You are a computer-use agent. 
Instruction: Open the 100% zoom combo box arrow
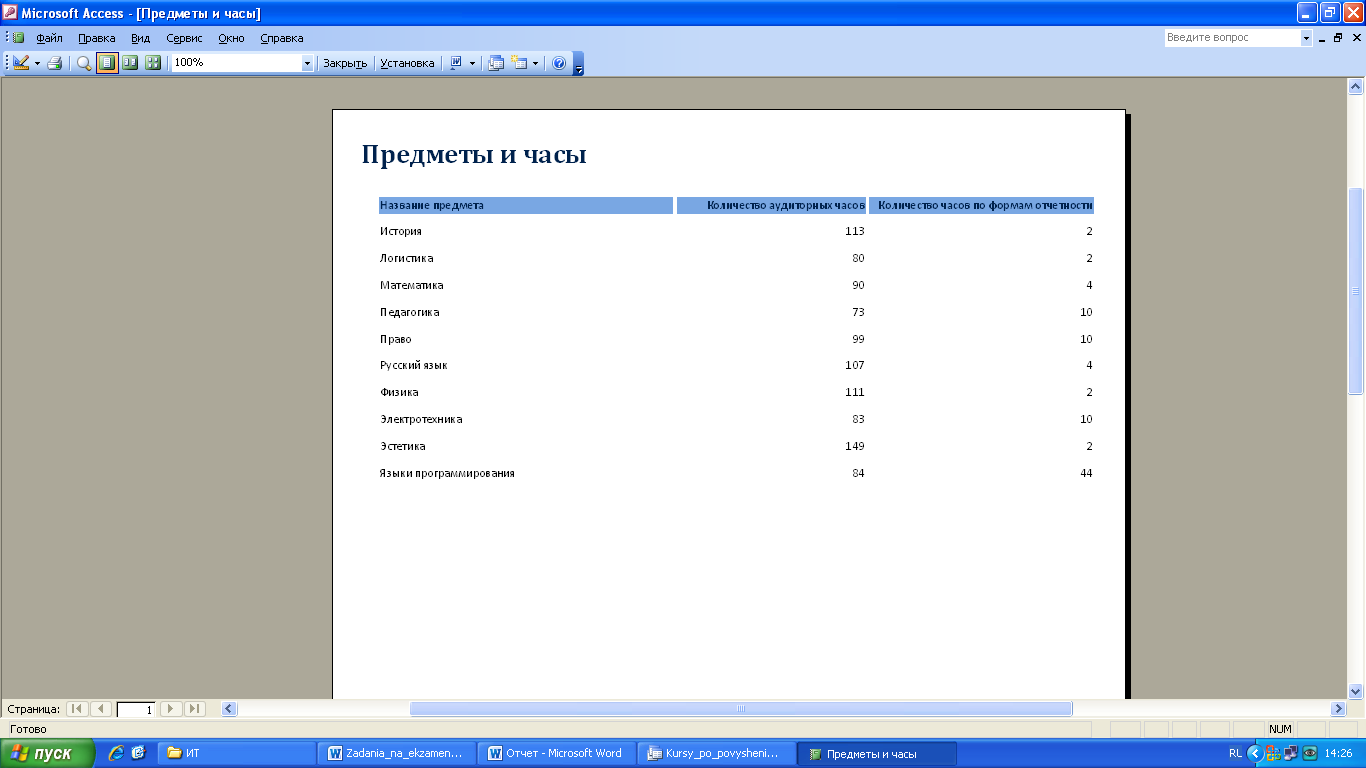[x=307, y=63]
